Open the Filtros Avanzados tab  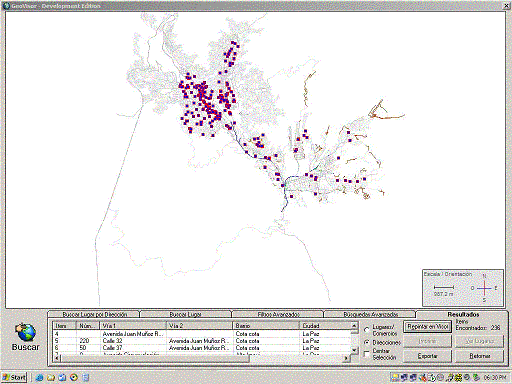click(278, 314)
